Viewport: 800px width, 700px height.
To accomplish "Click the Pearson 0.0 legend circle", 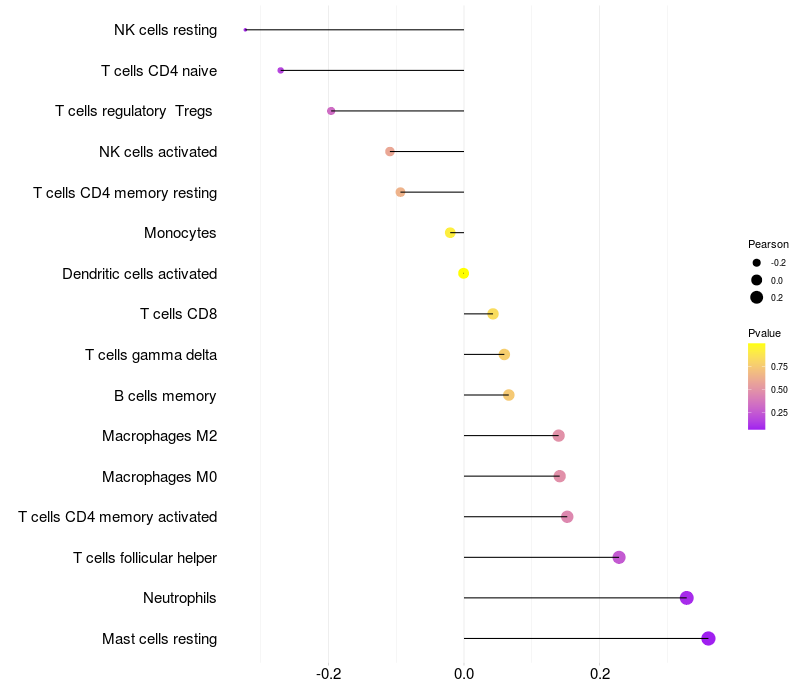I will point(756,280).
